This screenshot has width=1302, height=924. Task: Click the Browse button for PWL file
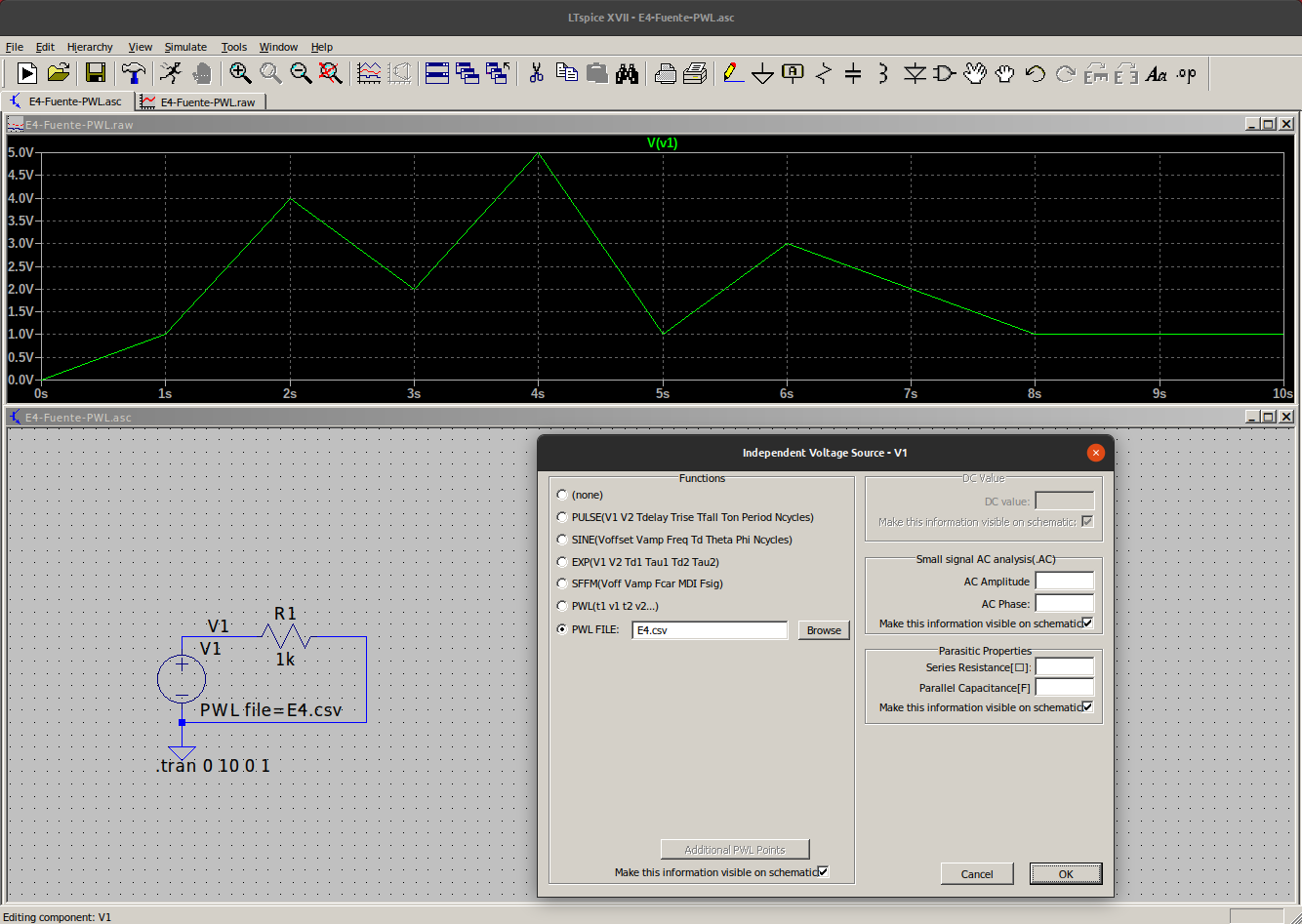point(824,630)
